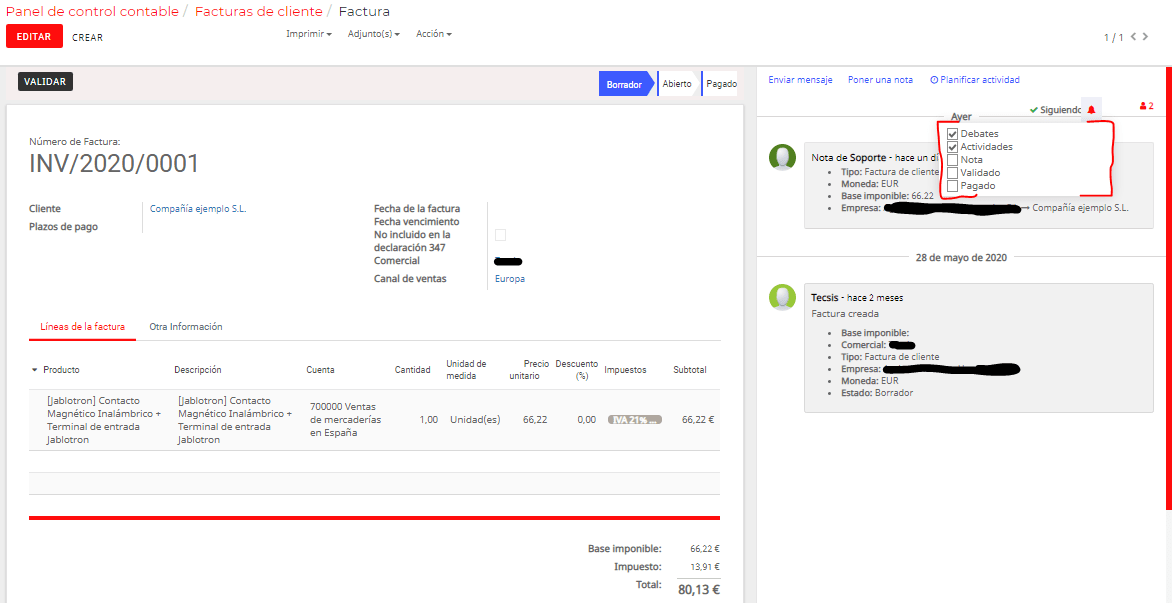Open the Acción dropdown menu
The width and height of the screenshot is (1172, 603).
(x=434, y=34)
